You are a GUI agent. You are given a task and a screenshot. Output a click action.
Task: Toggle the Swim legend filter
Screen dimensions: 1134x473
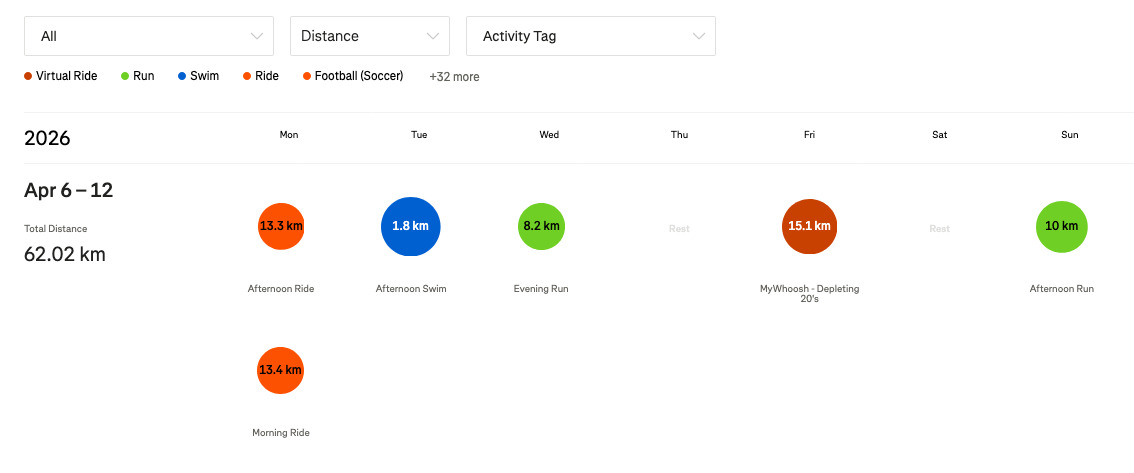click(198, 76)
